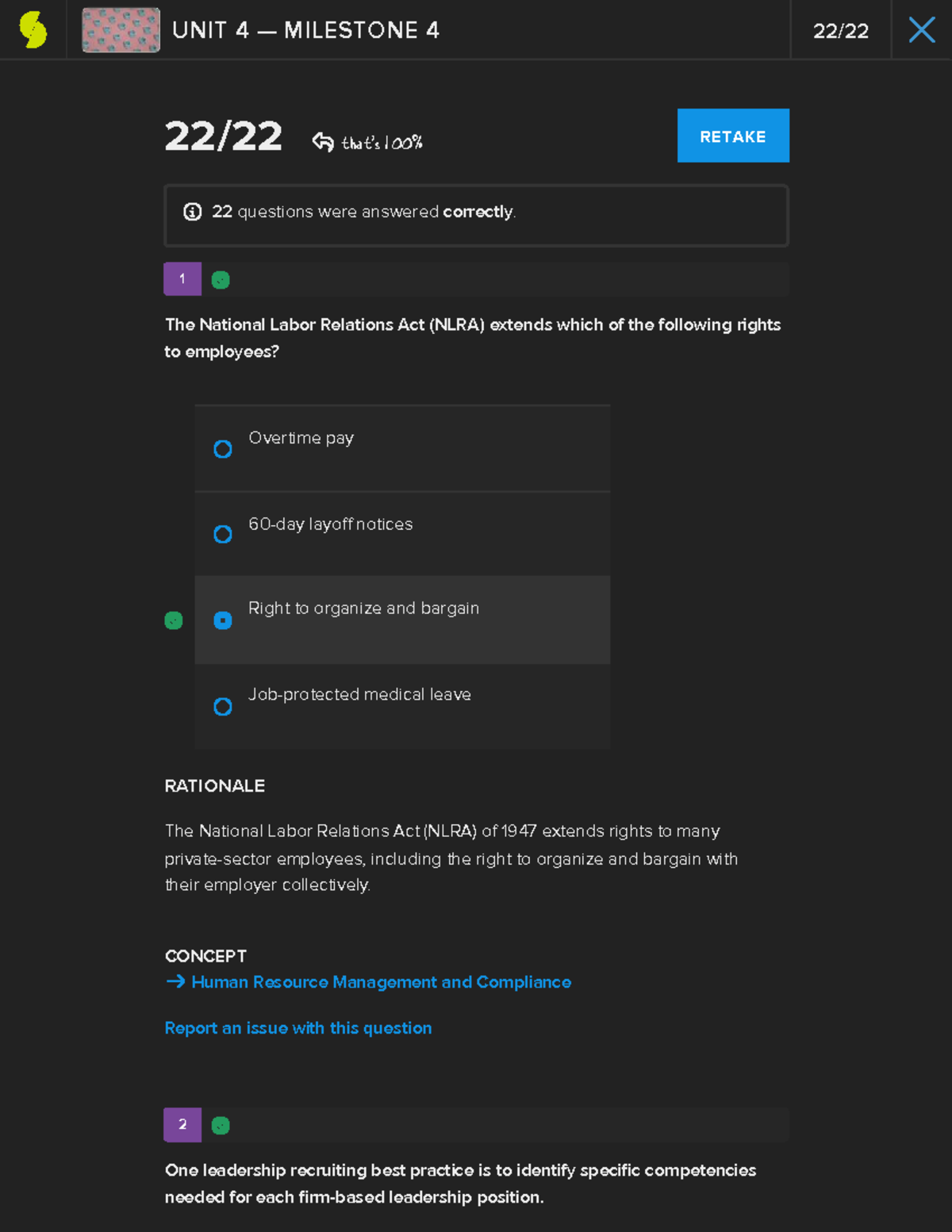Close the milestone with the X icon
952x1232 pixels.
point(922,30)
